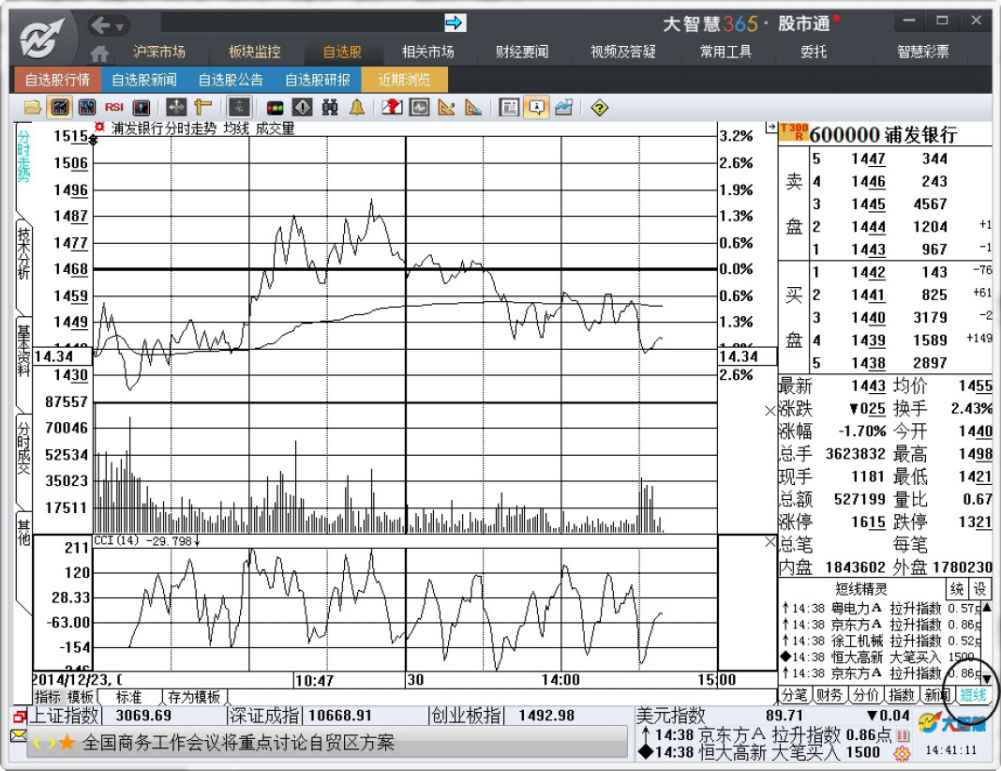Viewport: 1001px width, 771px height.
Task: Open the 常用工具 menu
Action: 726,52
